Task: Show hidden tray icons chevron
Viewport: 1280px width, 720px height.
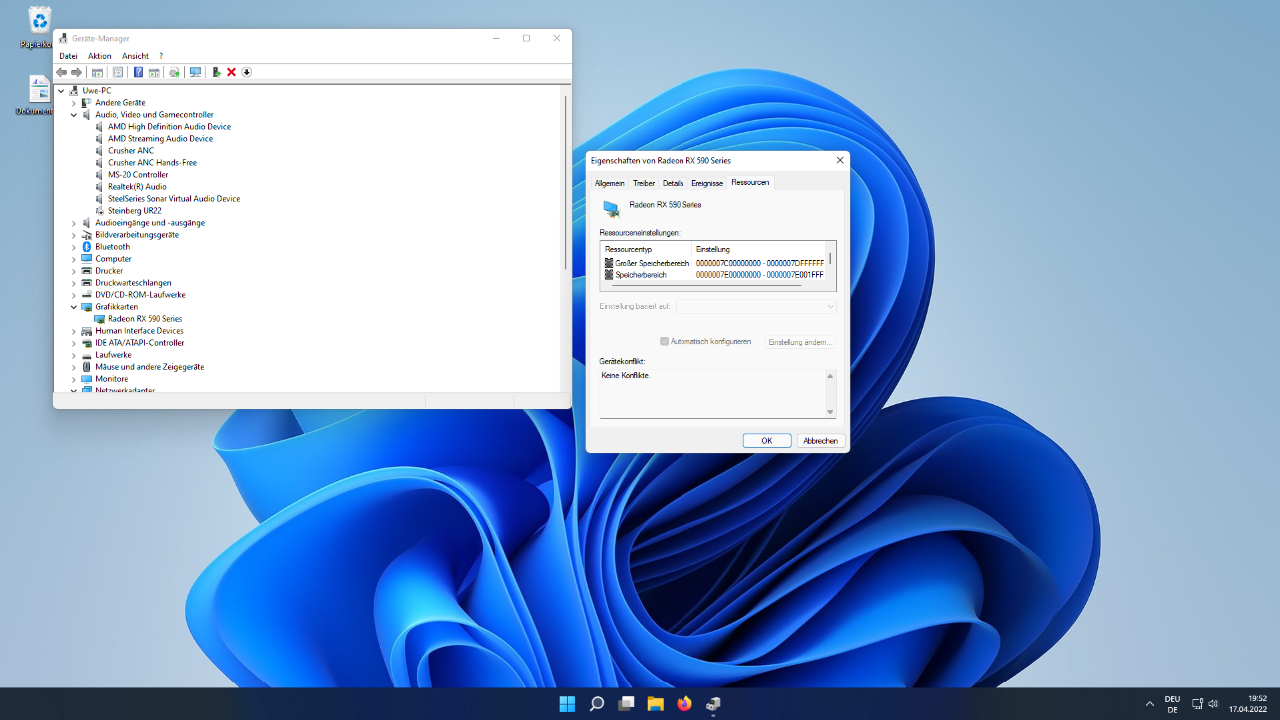Action: point(1150,704)
